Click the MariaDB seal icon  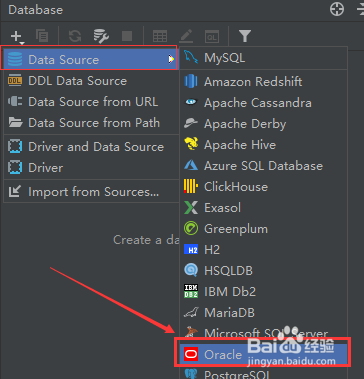coord(191,313)
